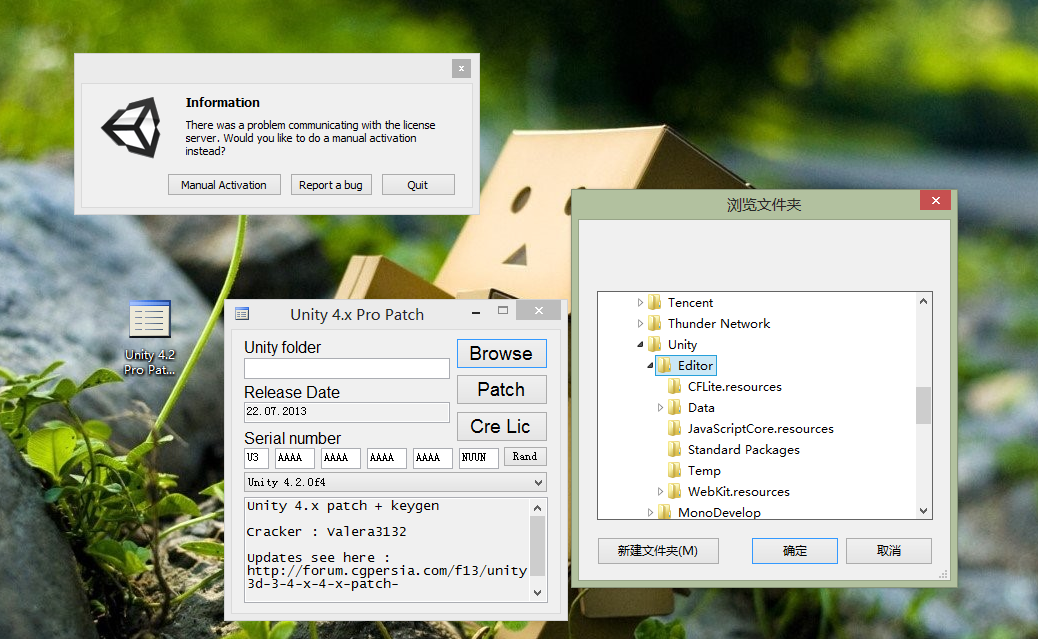Screen dimensions: 1038x639
Task: Click the NUUN serial field
Action: coord(479,458)
